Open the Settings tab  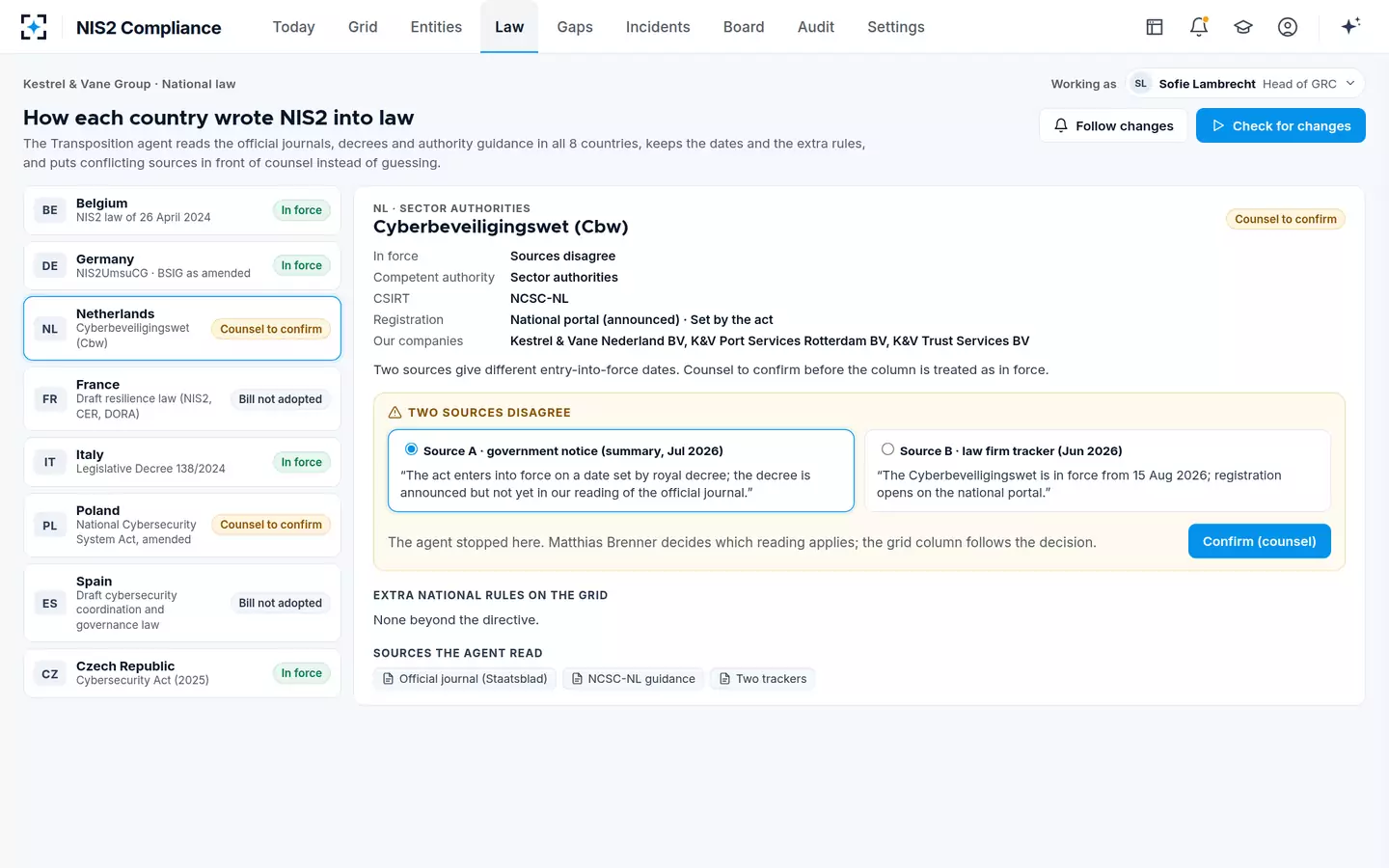tap(896, 27)
